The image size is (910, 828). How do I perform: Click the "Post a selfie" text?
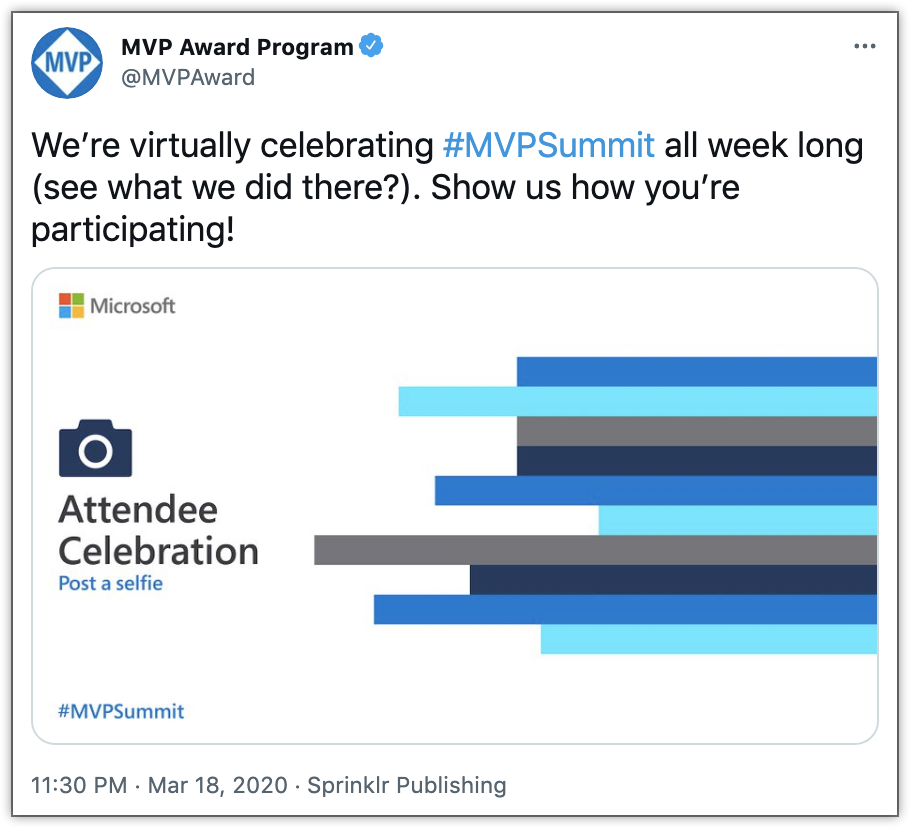coord(110,583)
